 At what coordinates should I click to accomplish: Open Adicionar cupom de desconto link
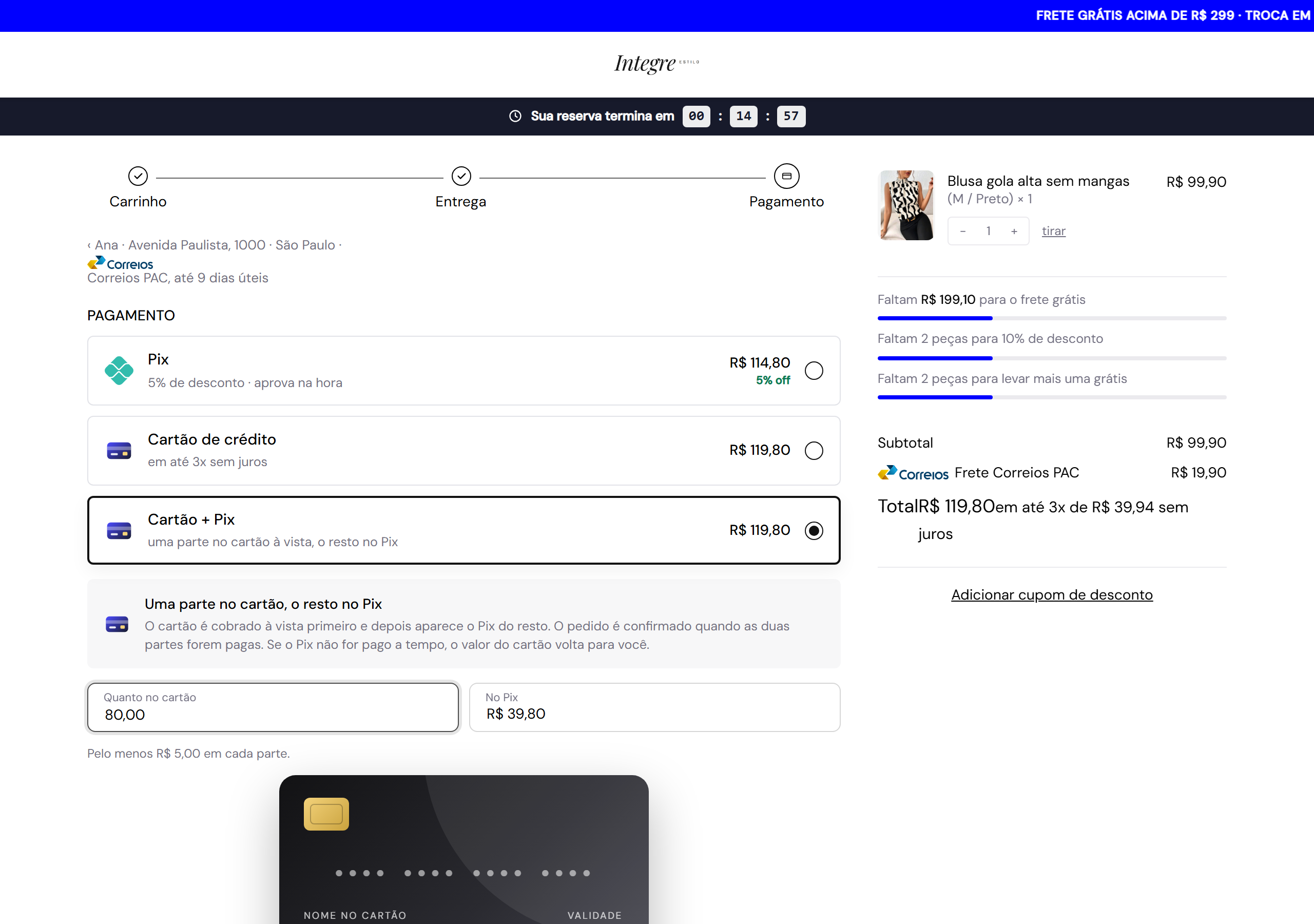point(1052,595)
